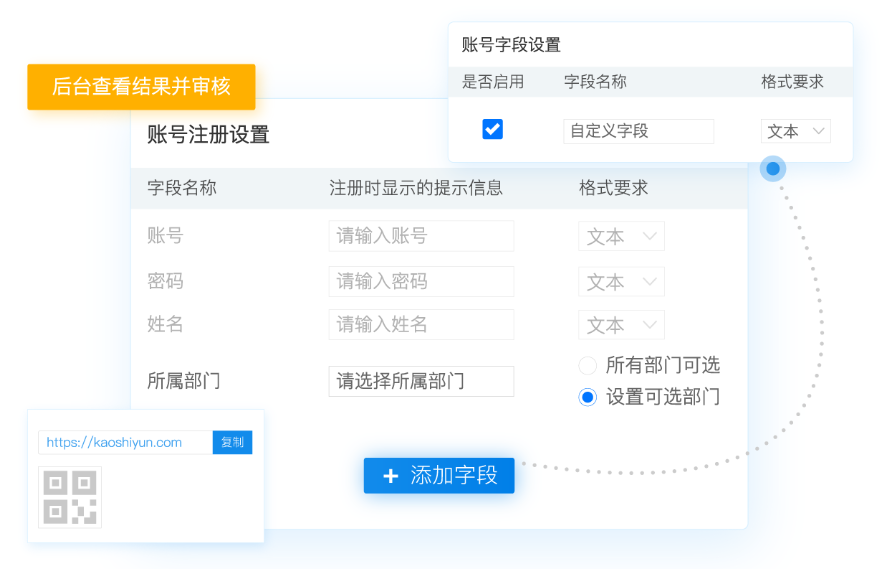
Task: Click the 自定义字段 name input
Action: 638,131
